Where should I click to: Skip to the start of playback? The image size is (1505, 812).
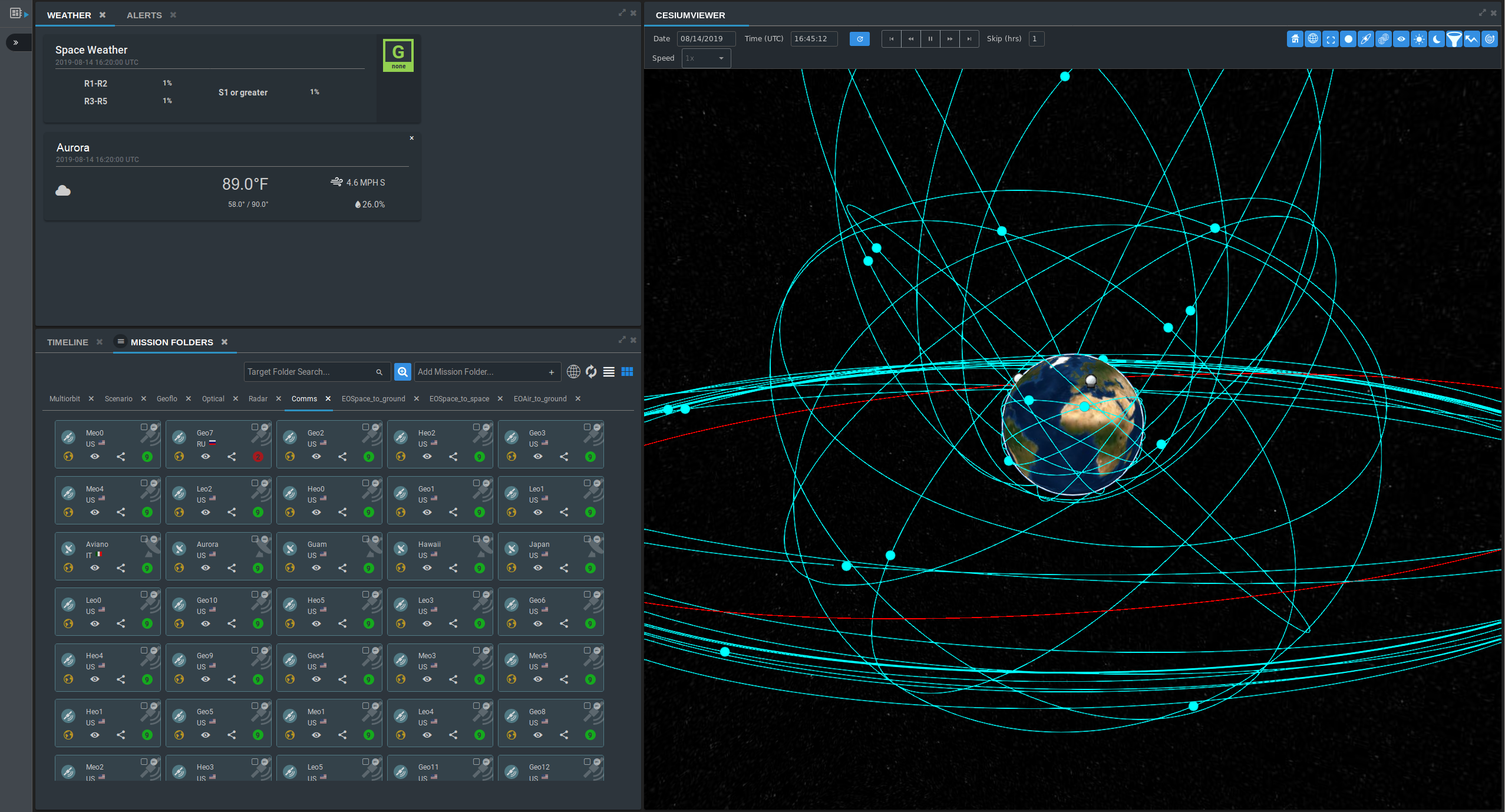click(x=892, y=39)
